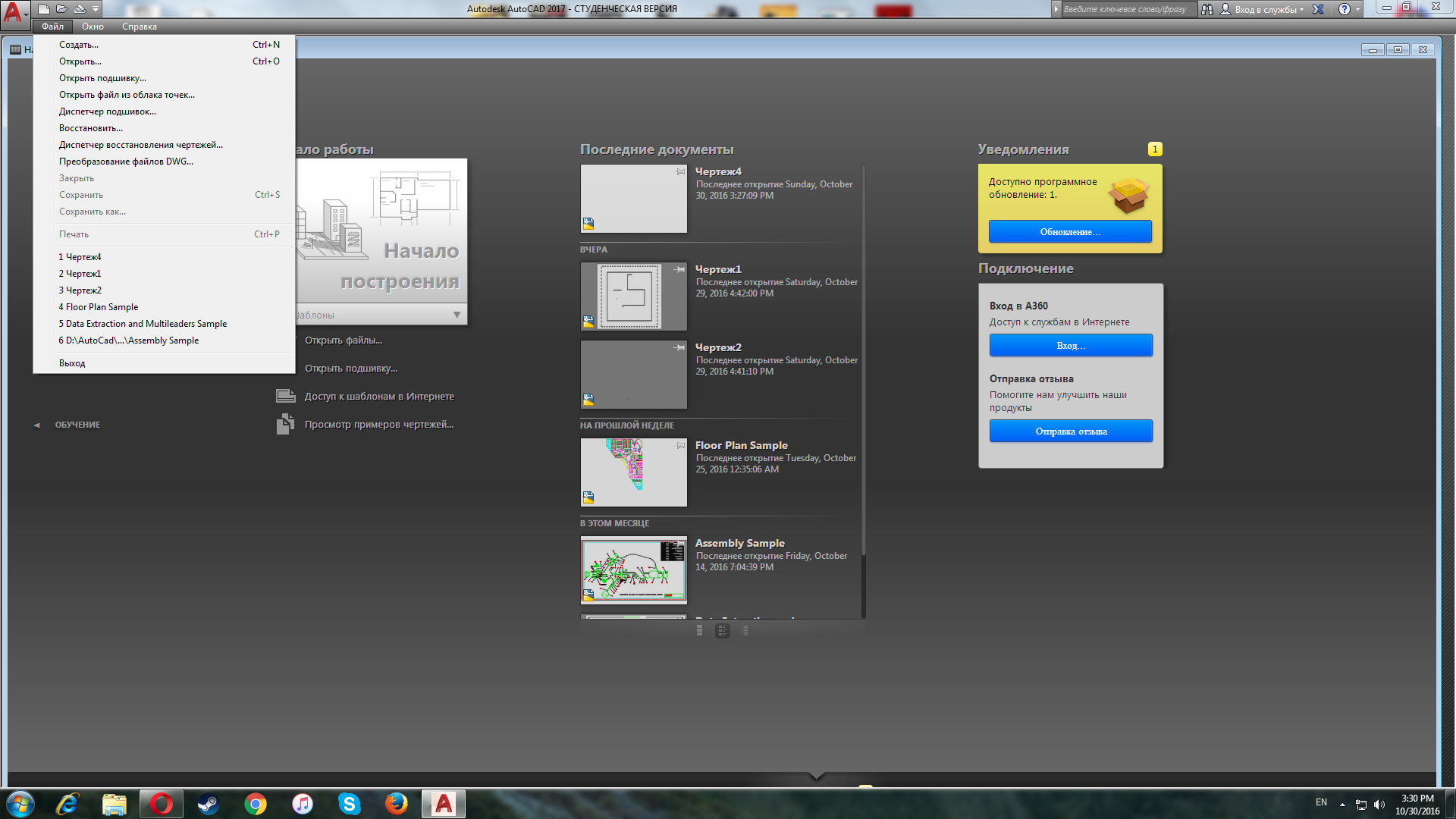Launch Google Chrome from the taskbar
This screenshot has height=819, width=1456.
click(256, 804)
